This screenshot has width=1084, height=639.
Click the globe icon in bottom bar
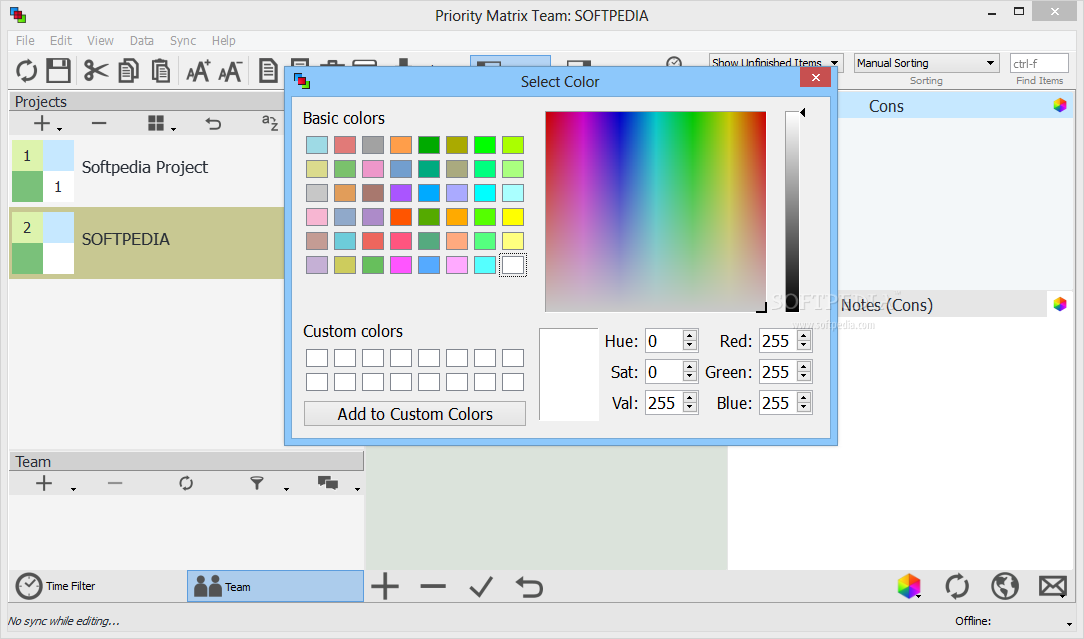coord(1004,586)
